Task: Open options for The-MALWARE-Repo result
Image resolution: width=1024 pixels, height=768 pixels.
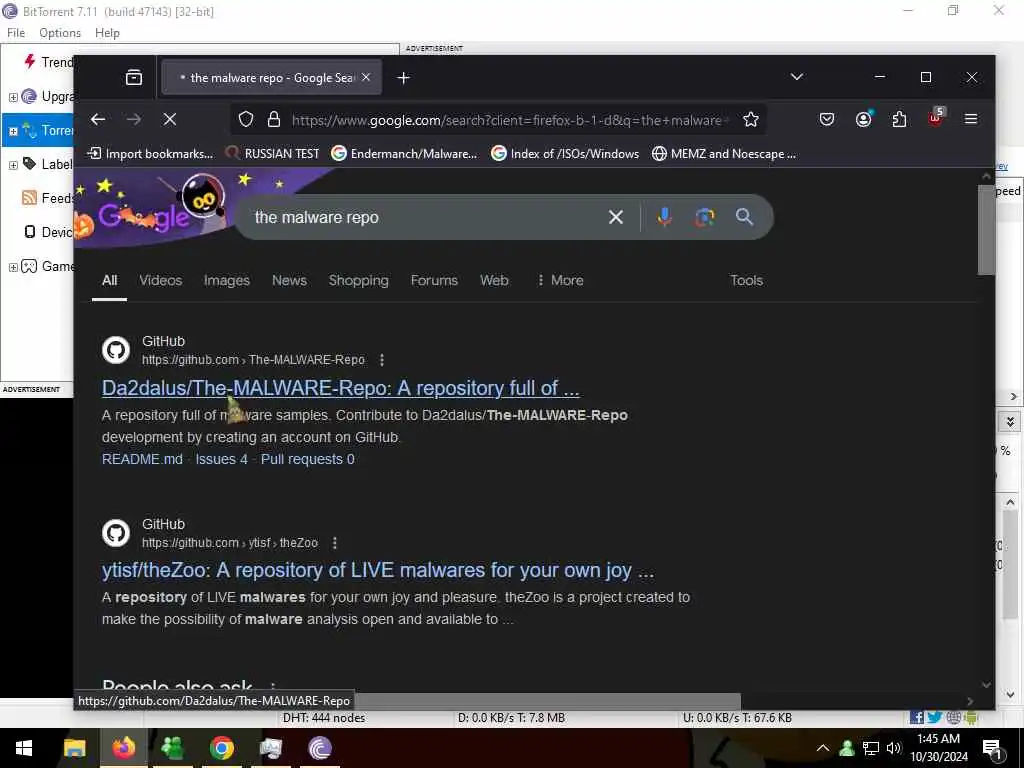Action: pyautogui.click(x=382, y=360)
